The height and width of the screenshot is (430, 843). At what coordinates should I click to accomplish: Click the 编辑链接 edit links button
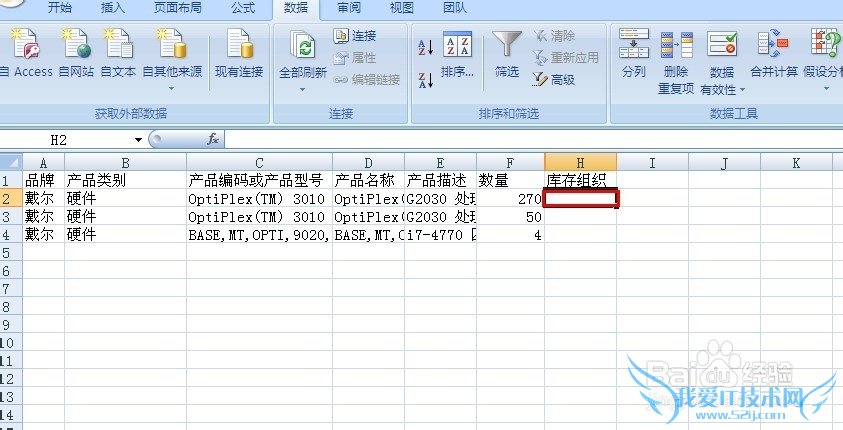pos(367,80)
